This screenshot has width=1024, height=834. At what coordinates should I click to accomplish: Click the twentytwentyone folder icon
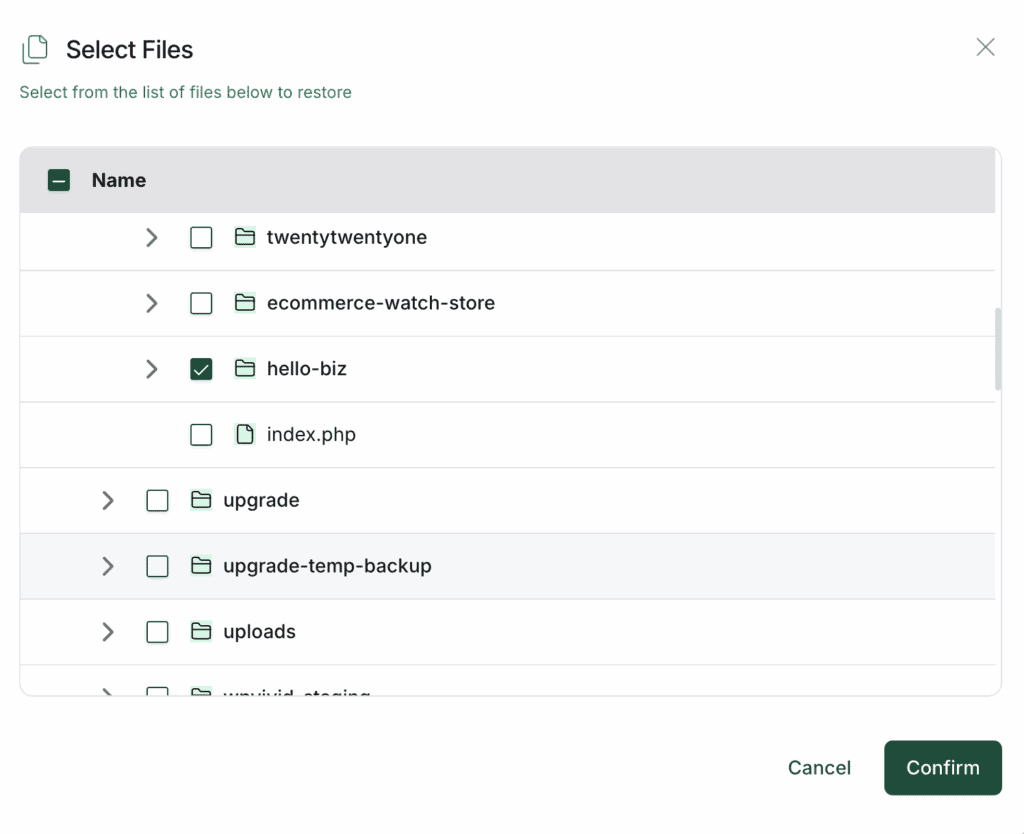pos(245,237)
